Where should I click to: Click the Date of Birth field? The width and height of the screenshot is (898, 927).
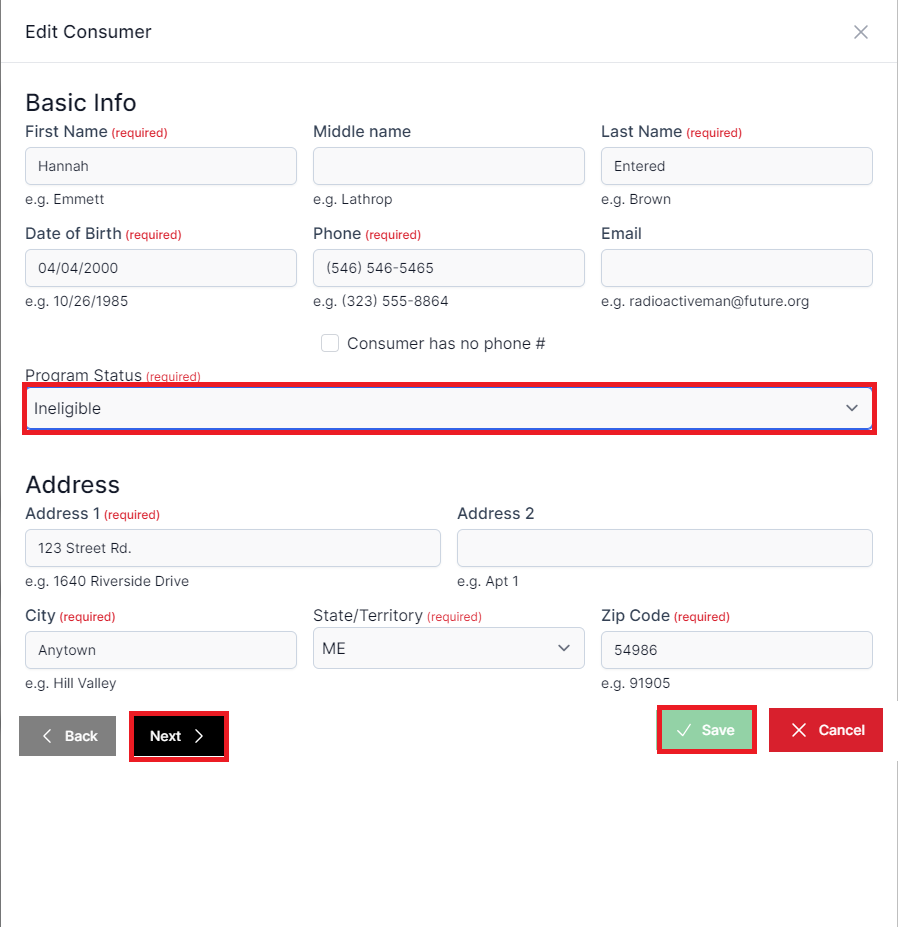click(x=160, y=268)
